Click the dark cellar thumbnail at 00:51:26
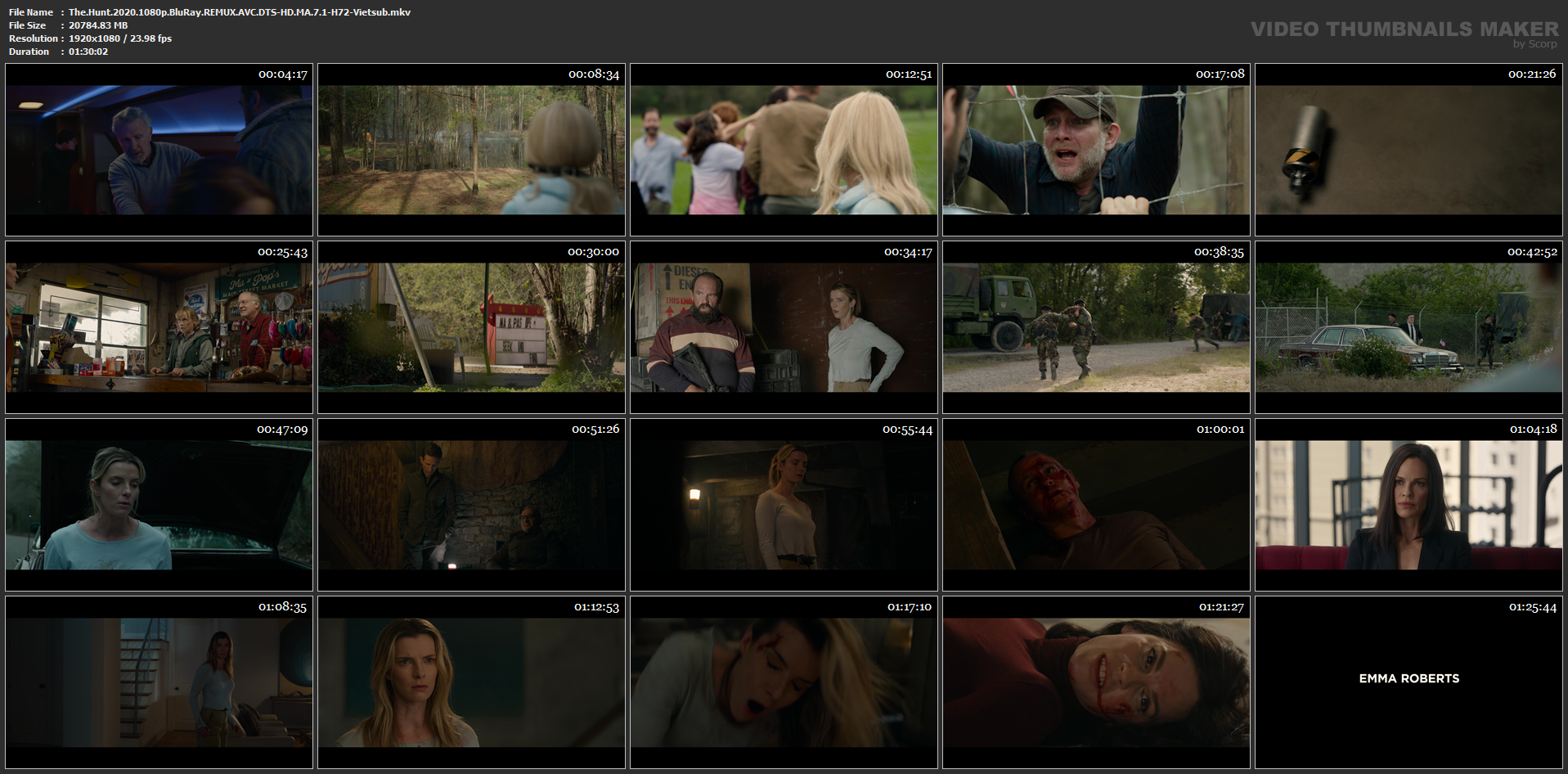The width and height of the screenshot is (1568, 774). tap(471, 505)
